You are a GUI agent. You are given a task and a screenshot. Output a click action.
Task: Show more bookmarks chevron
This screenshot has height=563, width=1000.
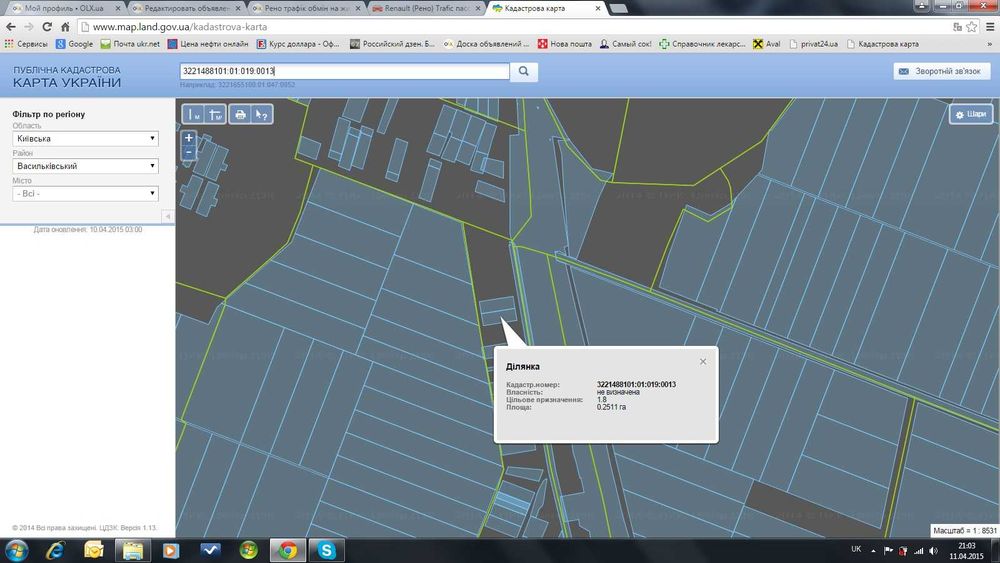click(990, 44)
